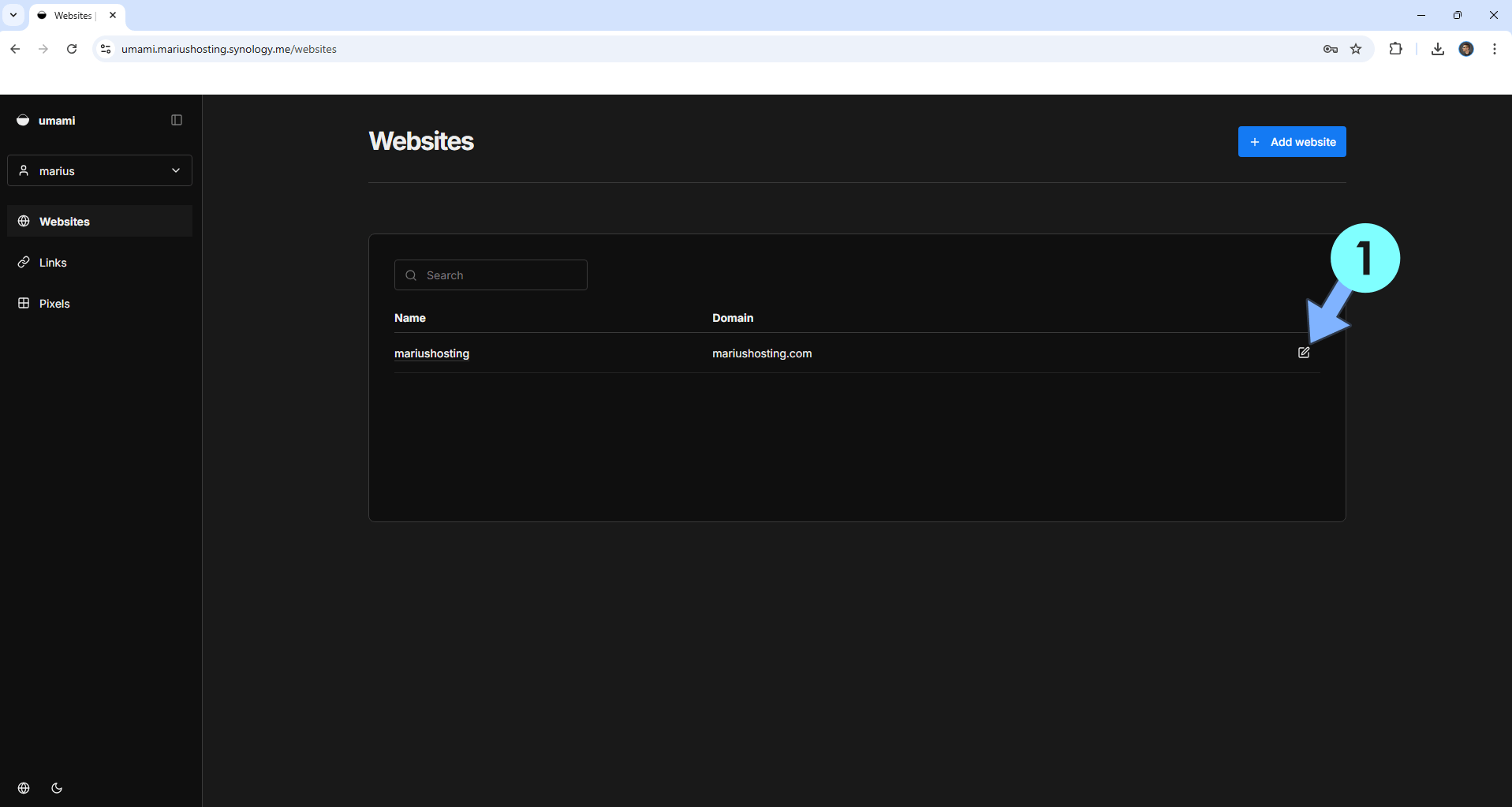Bookmark this page with star icon
1512x807 pixels.
1356,49
